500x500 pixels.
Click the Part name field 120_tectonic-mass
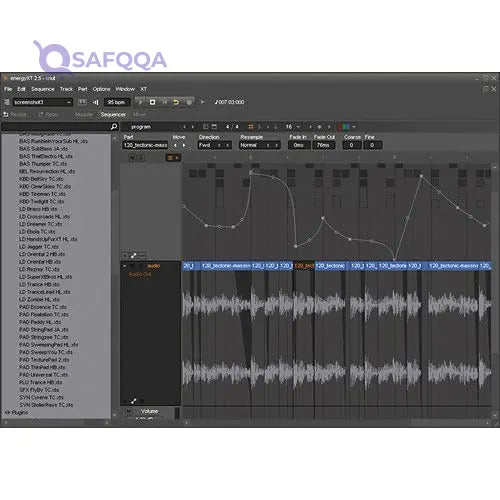pos(145,145)
